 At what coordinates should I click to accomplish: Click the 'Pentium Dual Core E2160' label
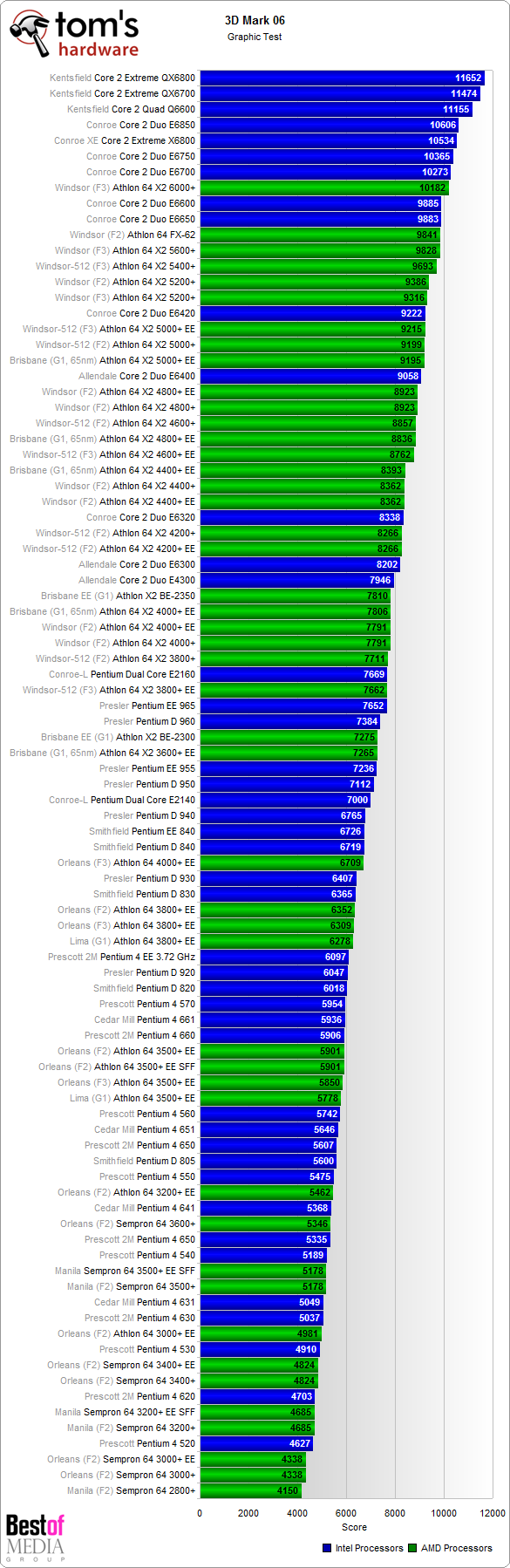click(143, 674)
